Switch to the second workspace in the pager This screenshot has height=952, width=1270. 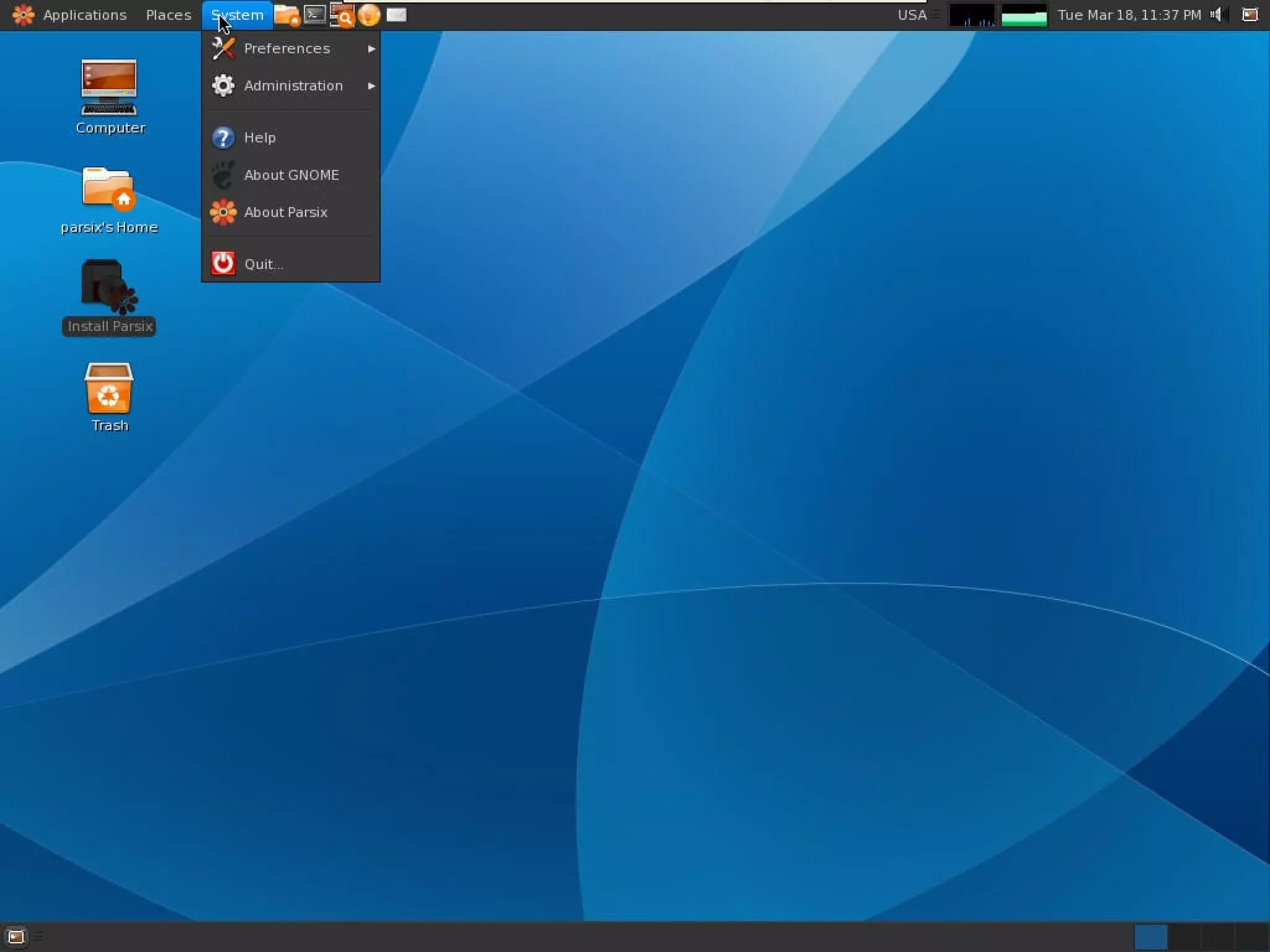(1184, 937)
